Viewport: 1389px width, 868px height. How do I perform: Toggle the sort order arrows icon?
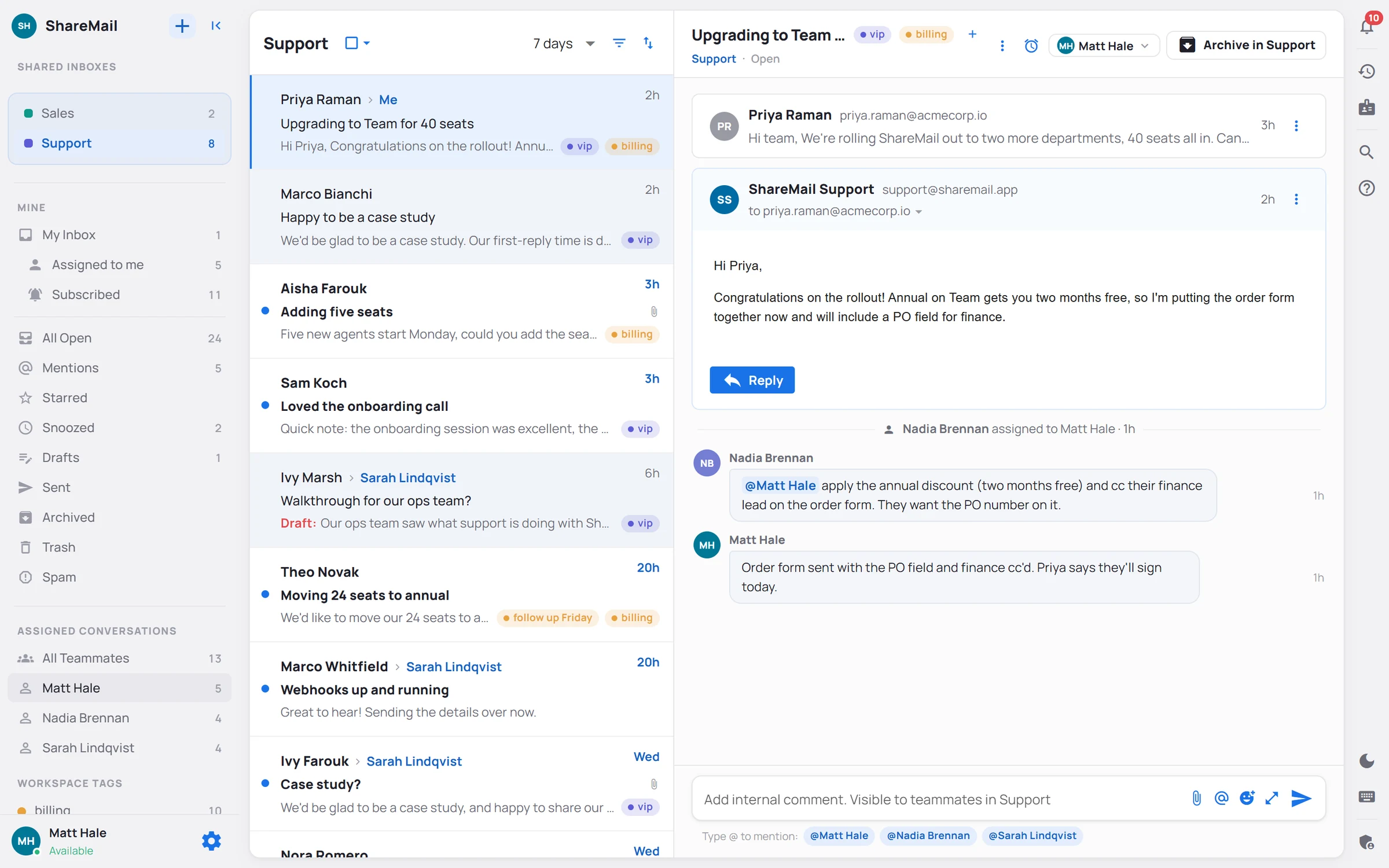[x=648, y=43]
